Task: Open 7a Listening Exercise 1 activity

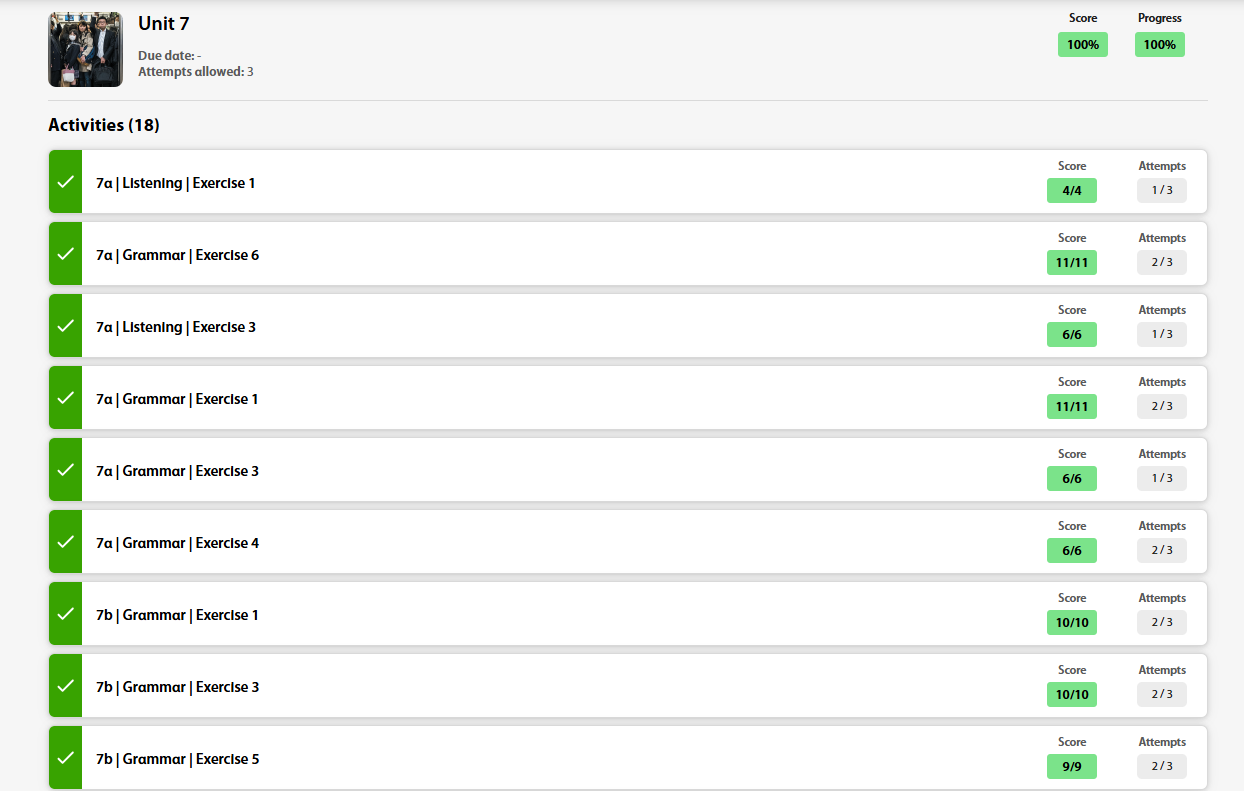Action: 175,183
